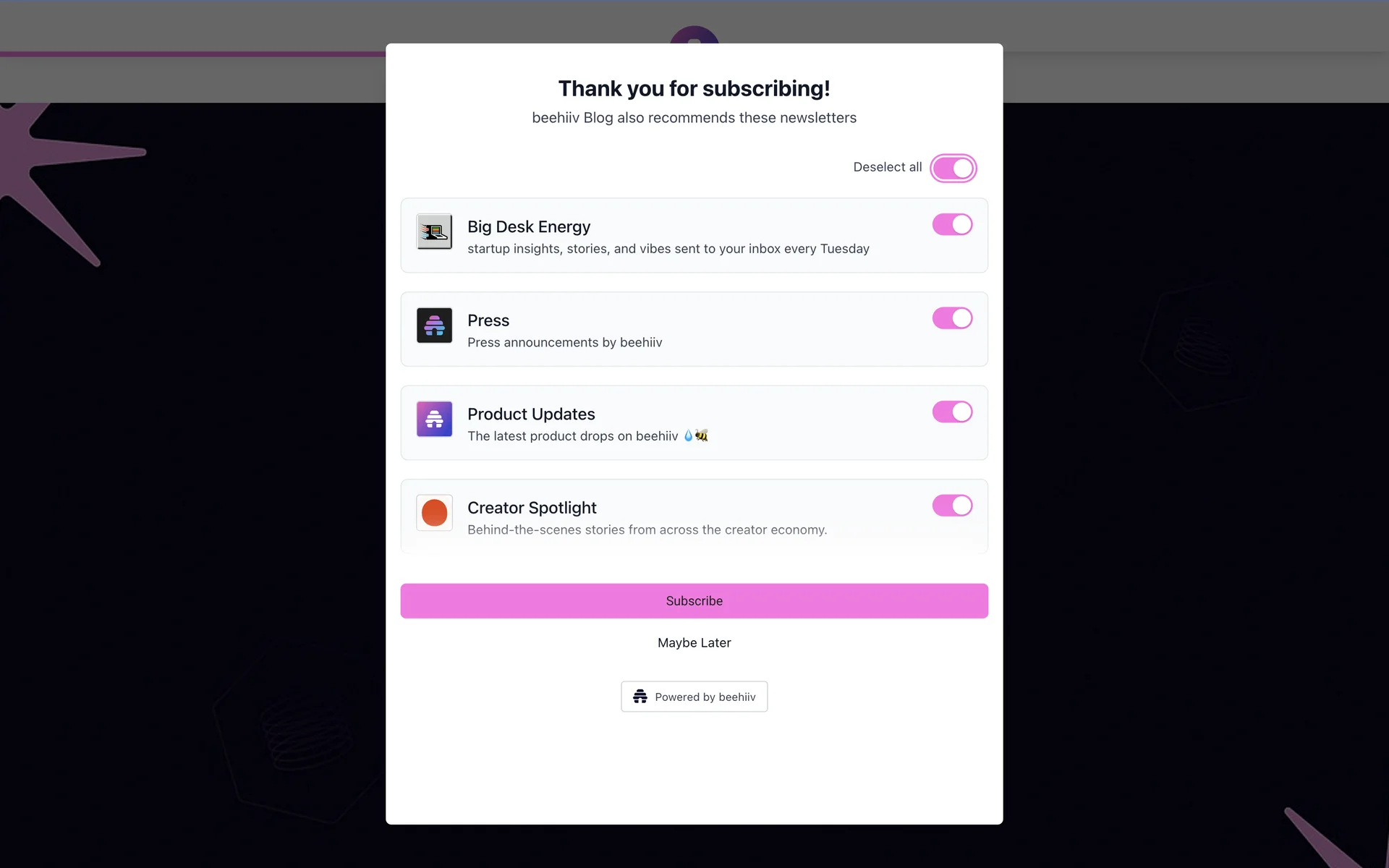The image size is (1389, 868).
Task: Select the Big Desk Energy title
Action: [529, 226]
